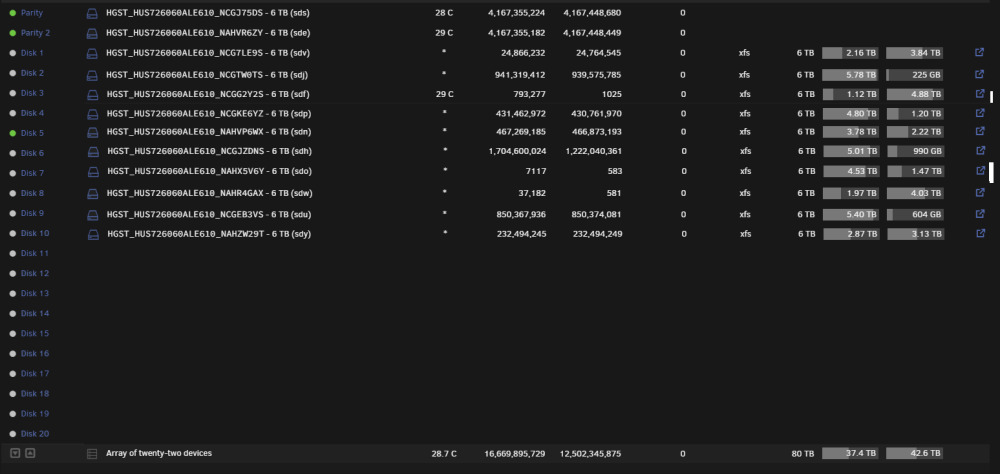Click the Disk 9 free space bar 604 GB

pyautogui.click(x=916, y=214)
